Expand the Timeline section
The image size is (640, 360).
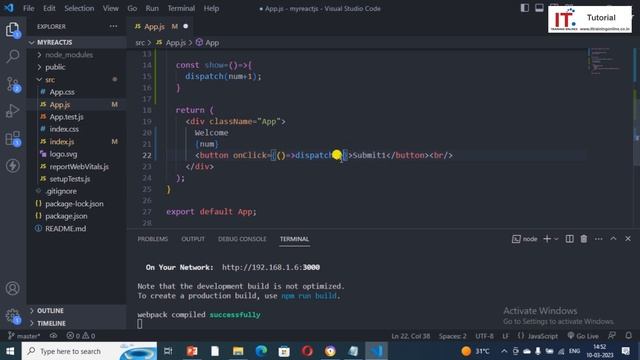tap(77, 323)
